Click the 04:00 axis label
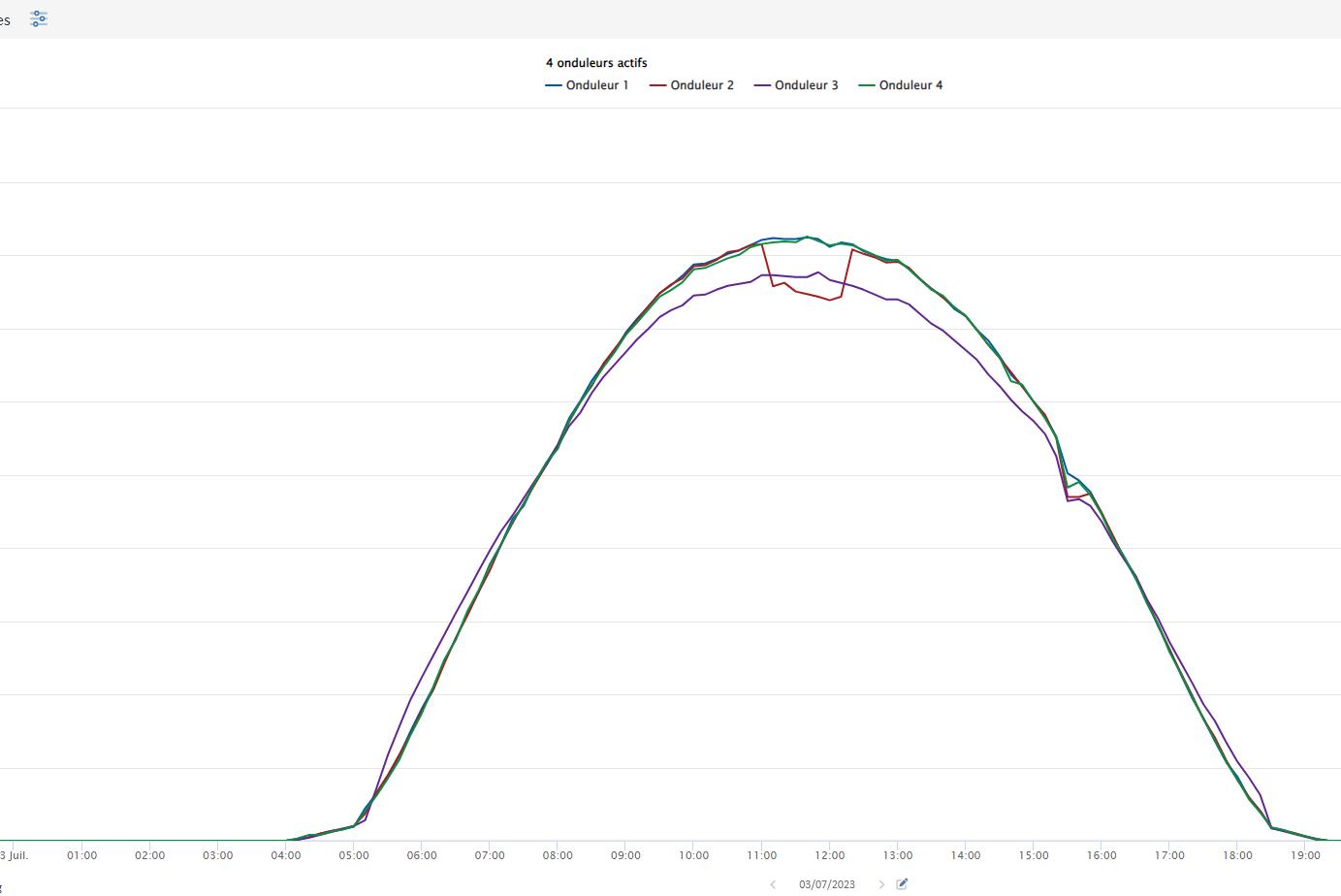The image size is (1341, 896). (x=285, y=855)
